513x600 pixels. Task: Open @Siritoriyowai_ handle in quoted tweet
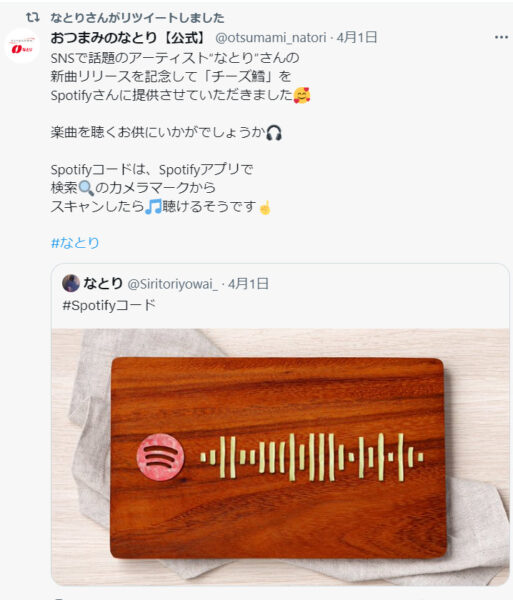point(172,284)
